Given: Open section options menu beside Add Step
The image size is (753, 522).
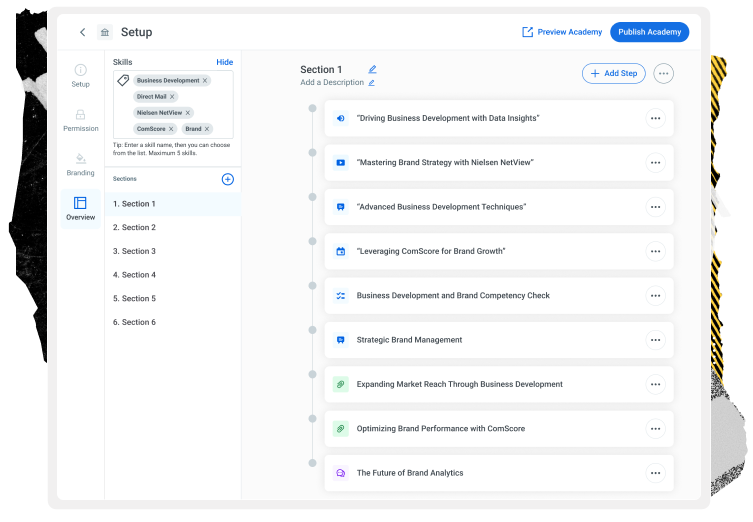Looking at the screenshot, I should click(664, 73).
